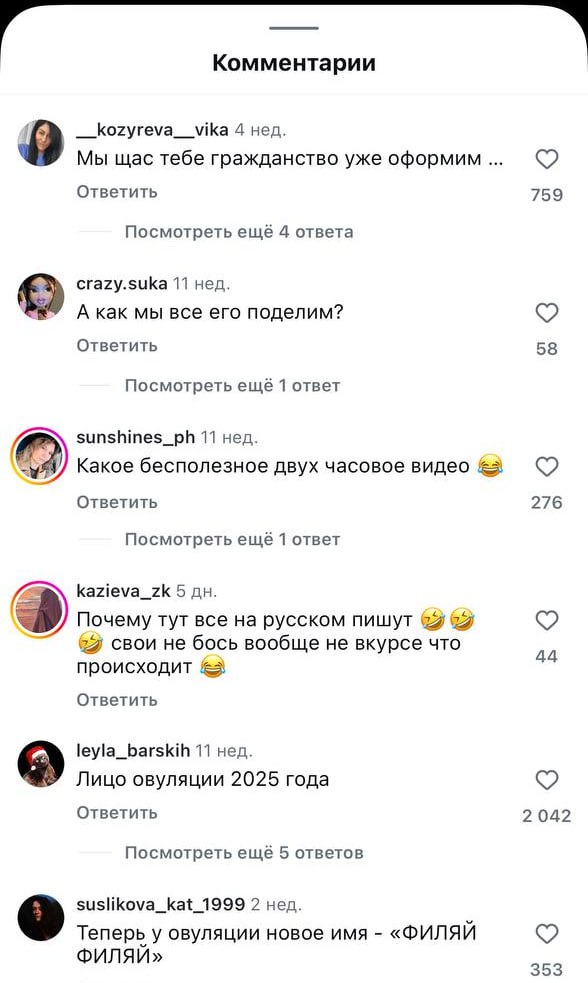Image resolution: width=588 pixels, height=983 pixels.
Task: Like __kozyreva__vika's comment with the heart
Action: (547, 159)
